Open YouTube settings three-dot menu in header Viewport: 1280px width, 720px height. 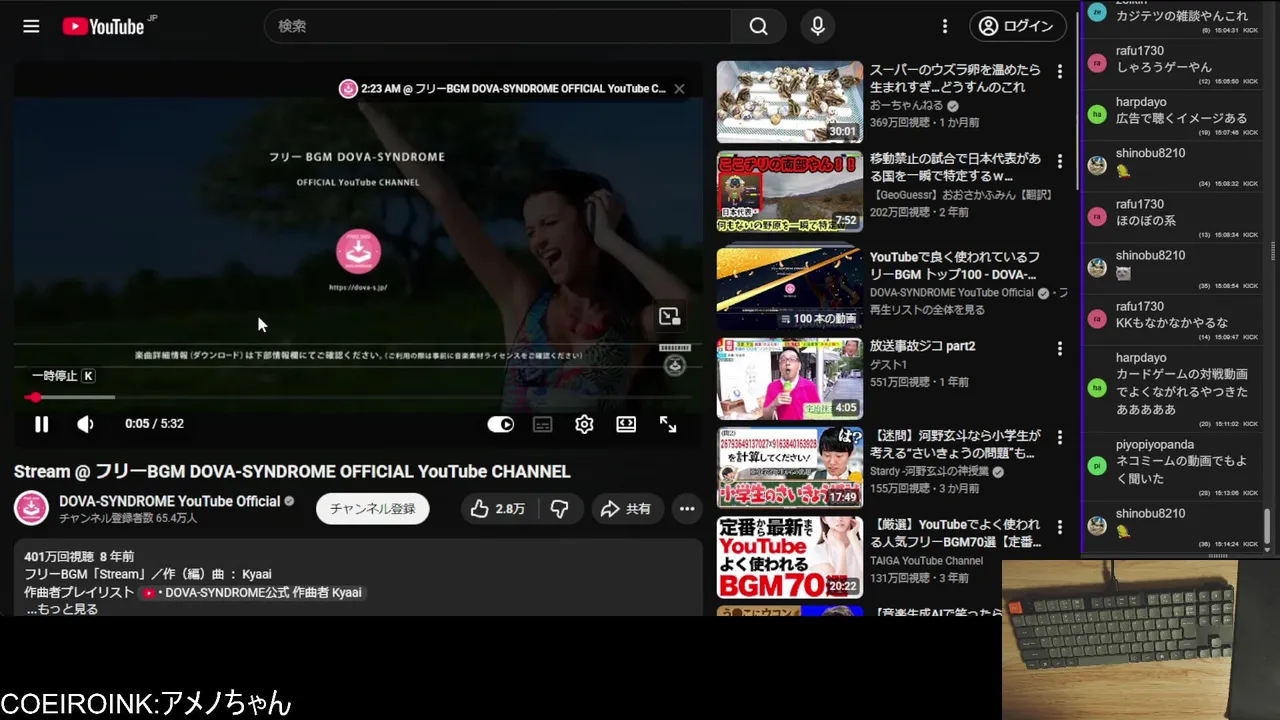pyautogui.click(x=945, y=27)
